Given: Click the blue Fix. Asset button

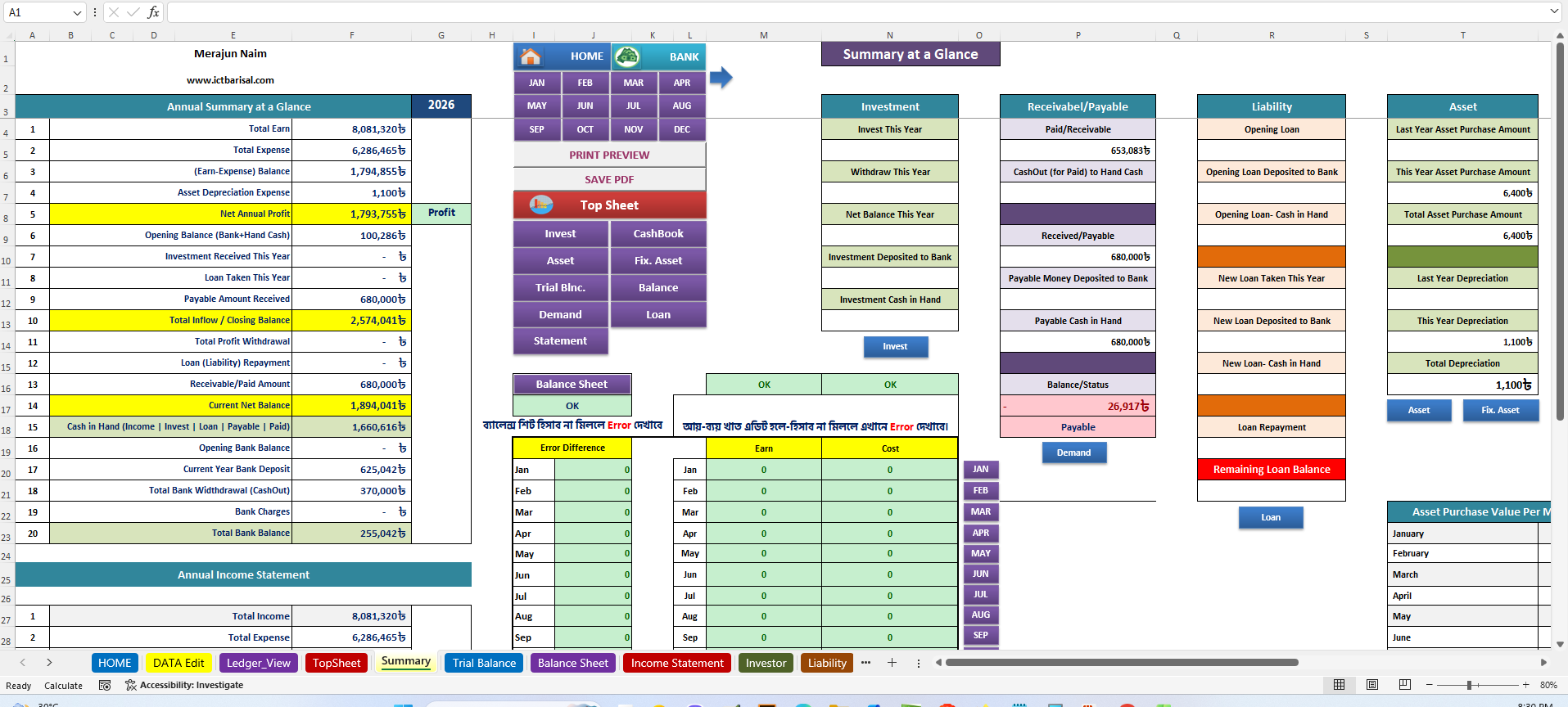Looking at the screenshot, I should pyautogui.click(x=1500, y=410).
